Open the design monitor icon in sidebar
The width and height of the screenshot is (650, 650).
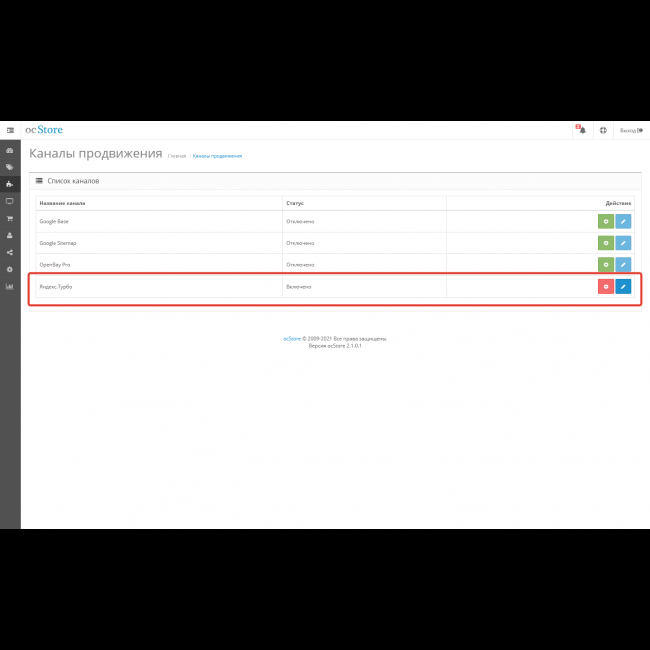tap(10, 201)
